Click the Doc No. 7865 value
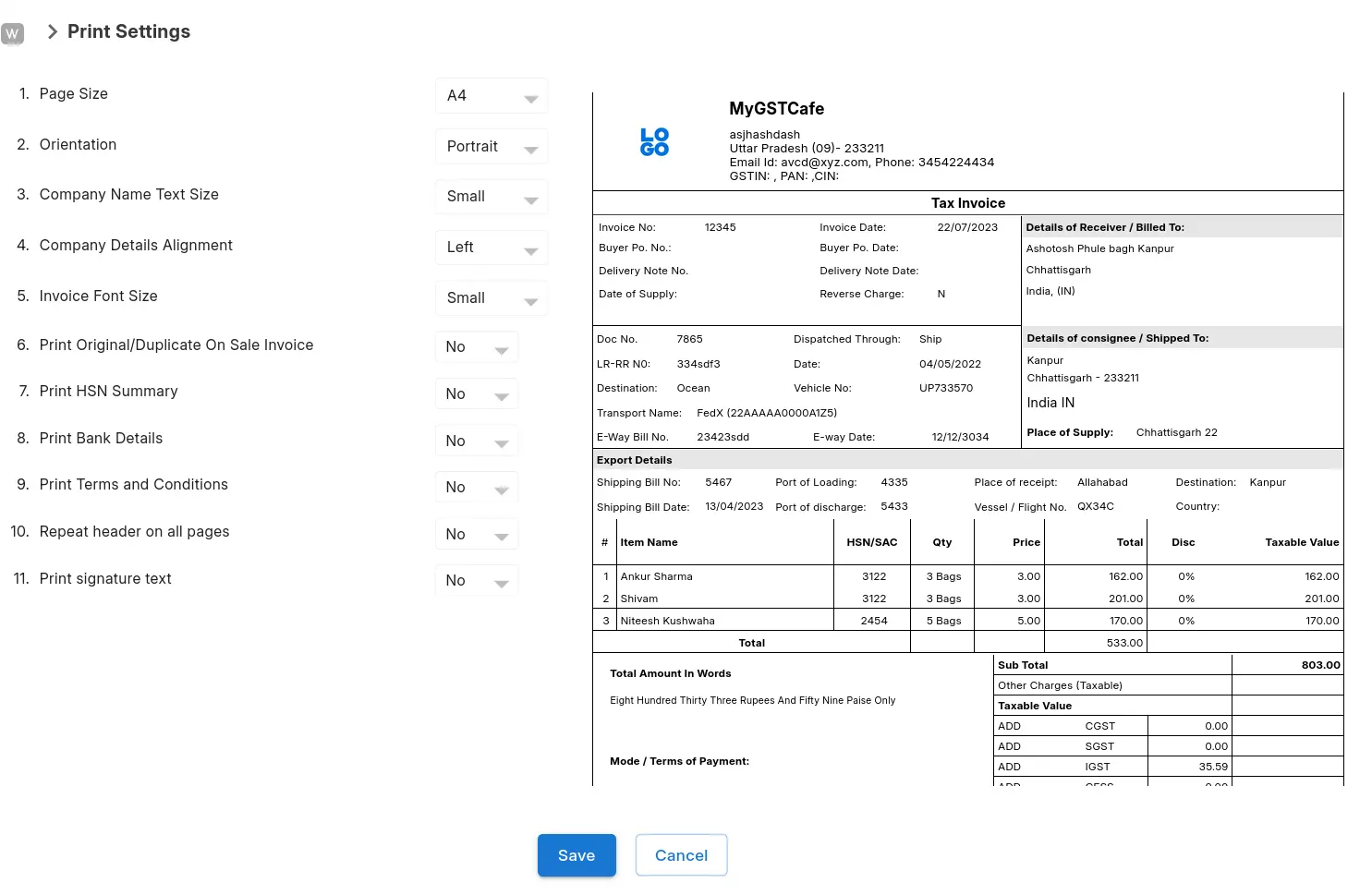 pos(689,339)
